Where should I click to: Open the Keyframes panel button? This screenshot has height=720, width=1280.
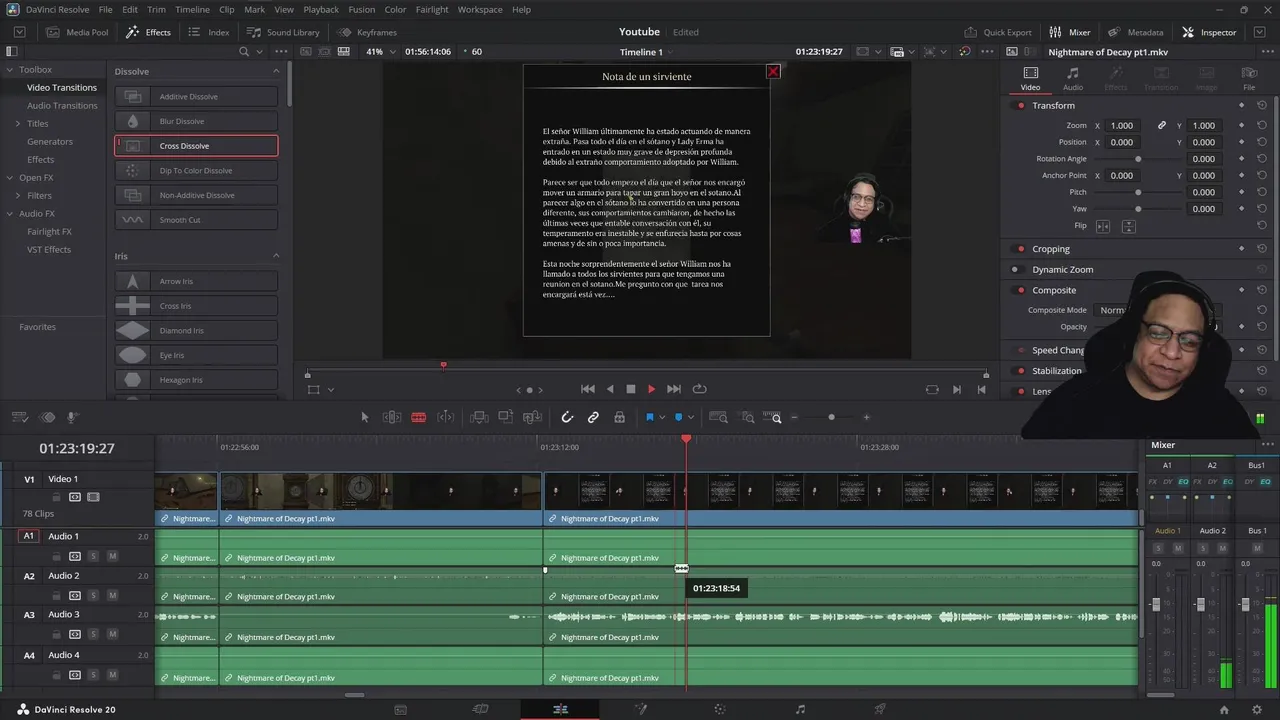[367, 32]
